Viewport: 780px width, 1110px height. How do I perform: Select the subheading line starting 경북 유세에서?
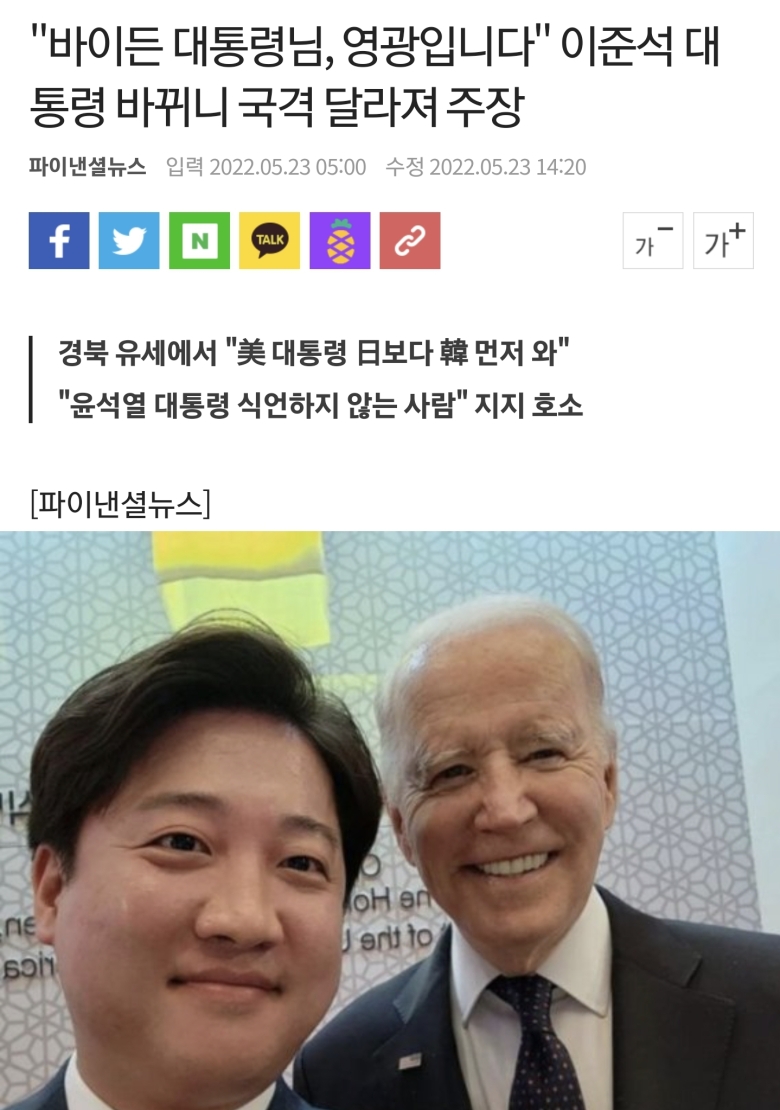(314, 352)
